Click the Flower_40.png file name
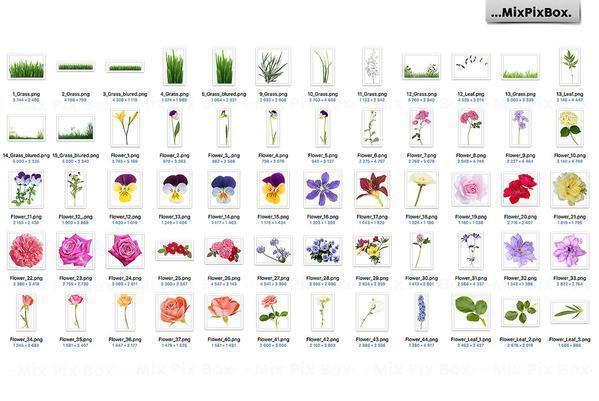 pos(224,339)
